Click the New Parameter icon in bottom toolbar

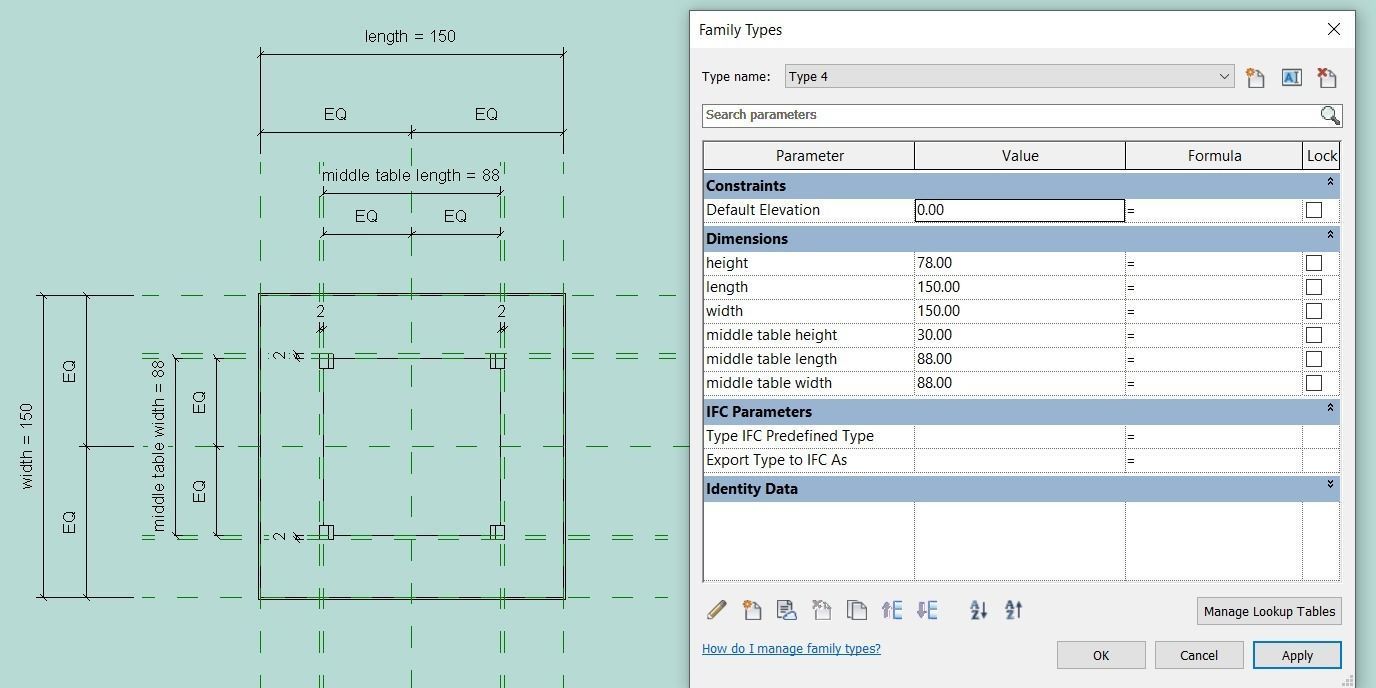tap(752, 610)
